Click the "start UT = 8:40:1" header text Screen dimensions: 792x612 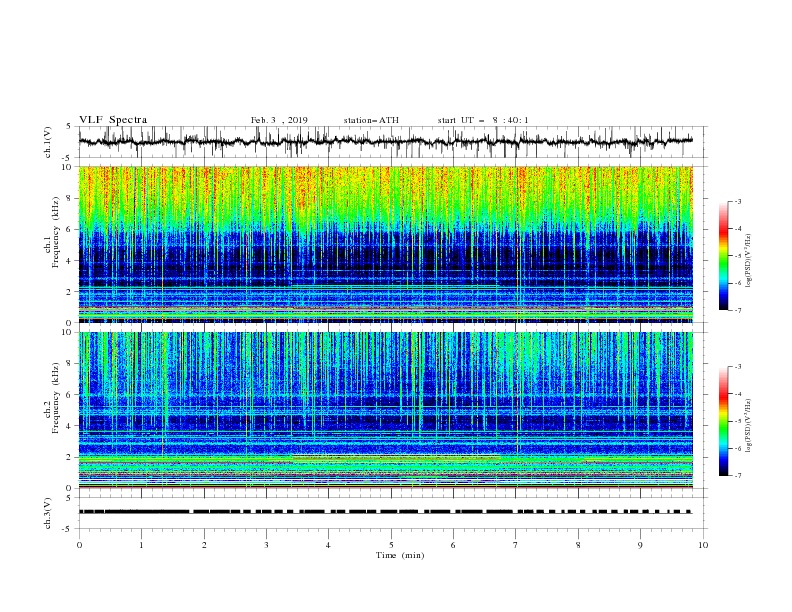482,120
